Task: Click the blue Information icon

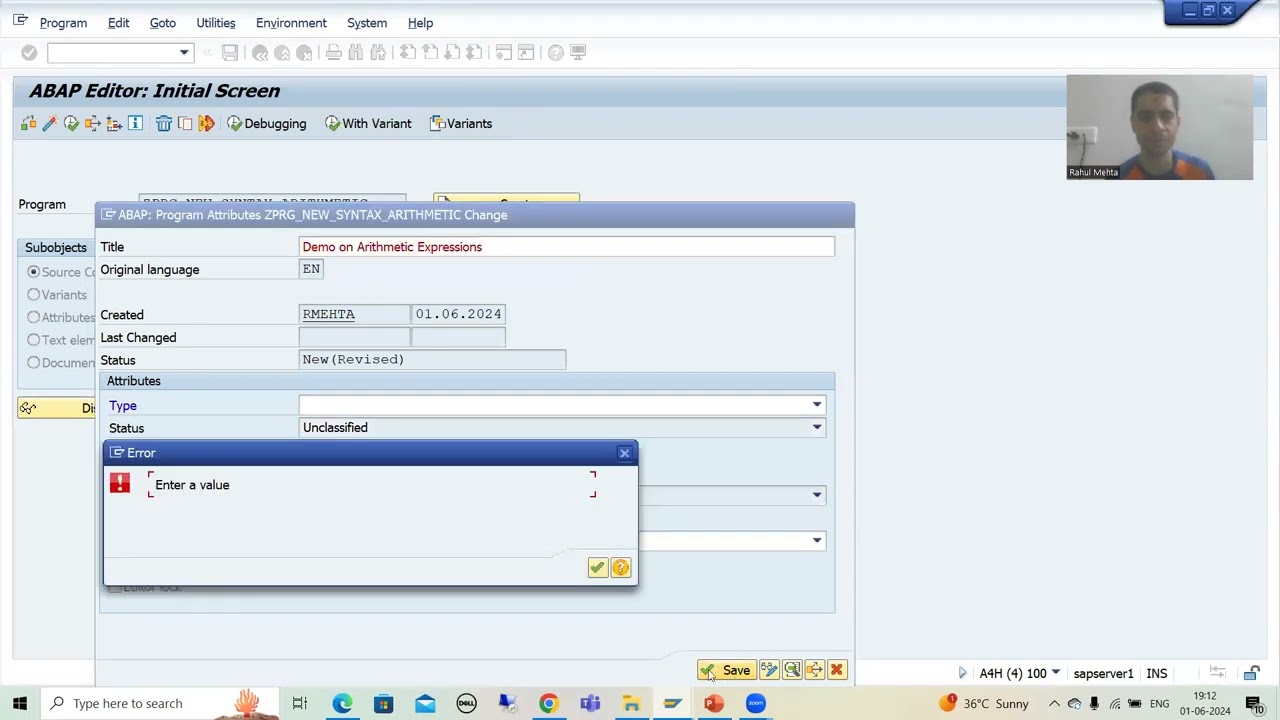Action: [x=135, y=124]
